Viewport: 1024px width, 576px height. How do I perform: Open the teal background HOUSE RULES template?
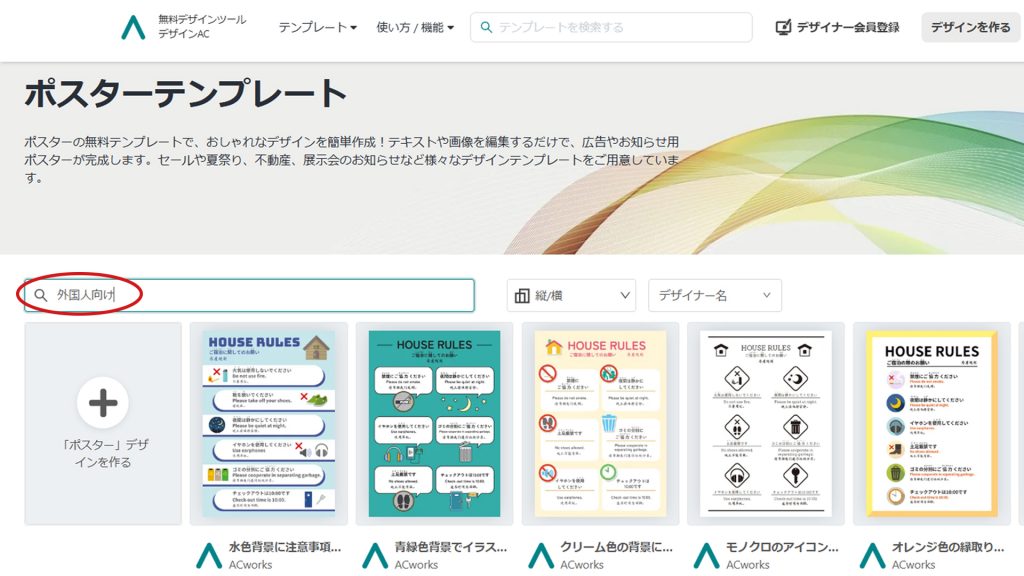pos(434,424)
